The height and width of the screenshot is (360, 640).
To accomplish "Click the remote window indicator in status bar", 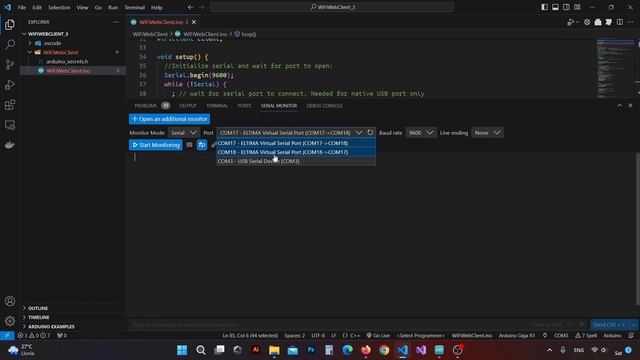I will click(7, 336).
